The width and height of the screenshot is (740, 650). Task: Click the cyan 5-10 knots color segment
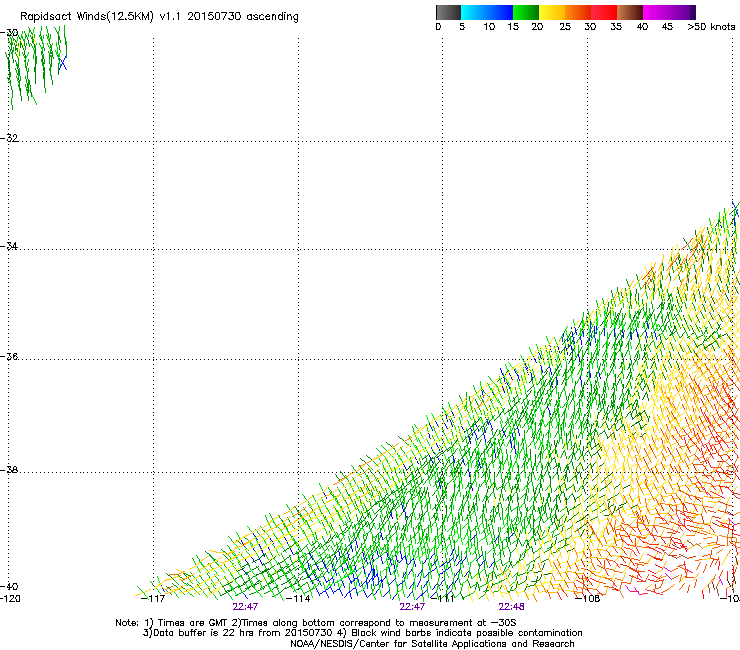click(x=474, y=12)
